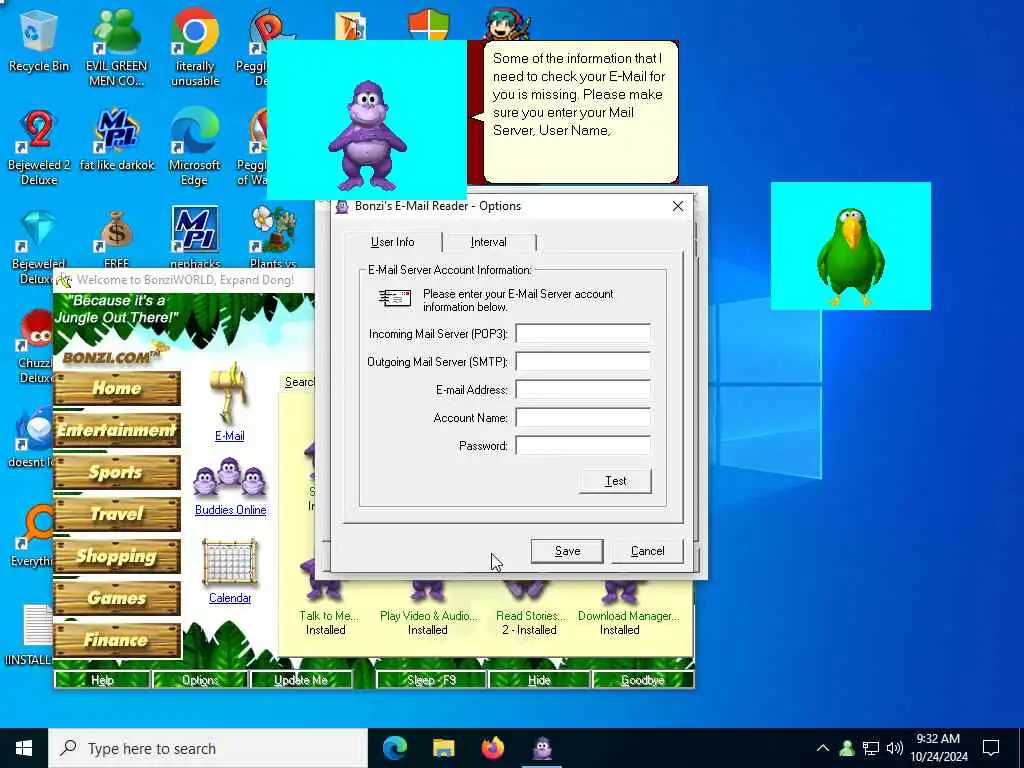Click the volume icon in system tray
The width and height of the screenshot is (1024, 768).
(x=895, y=748)
